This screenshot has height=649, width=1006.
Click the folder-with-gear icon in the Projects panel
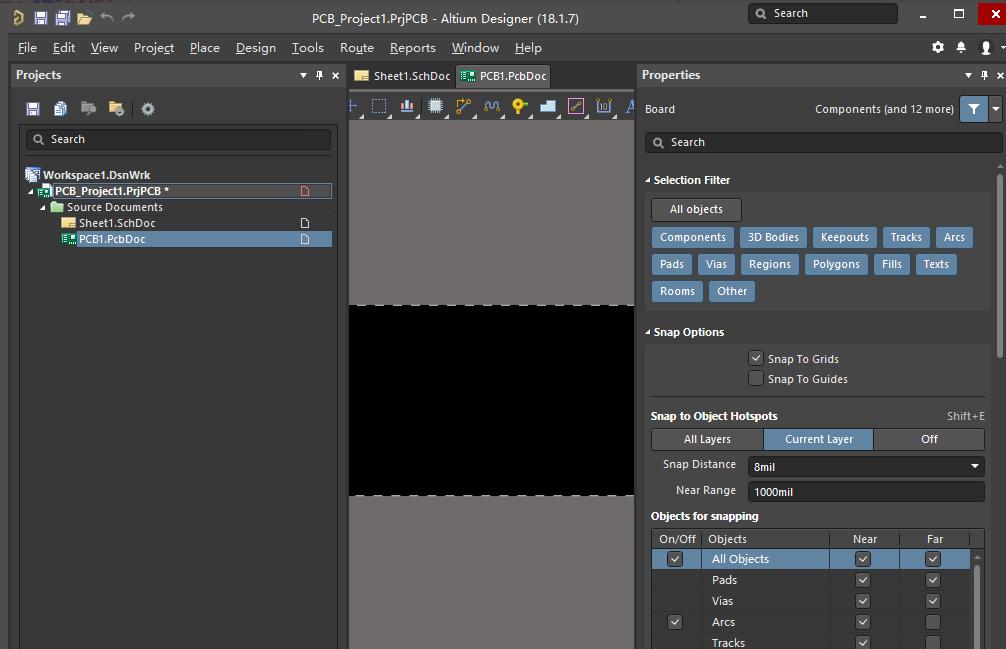point(116,108)
